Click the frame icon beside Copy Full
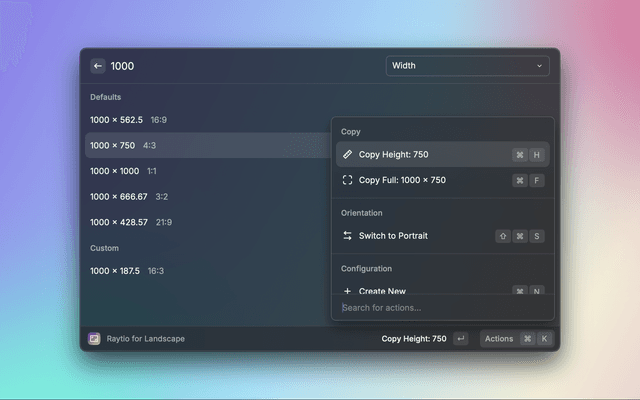The height and width of the screenshot is (400, 640). (x=347, y=181)
